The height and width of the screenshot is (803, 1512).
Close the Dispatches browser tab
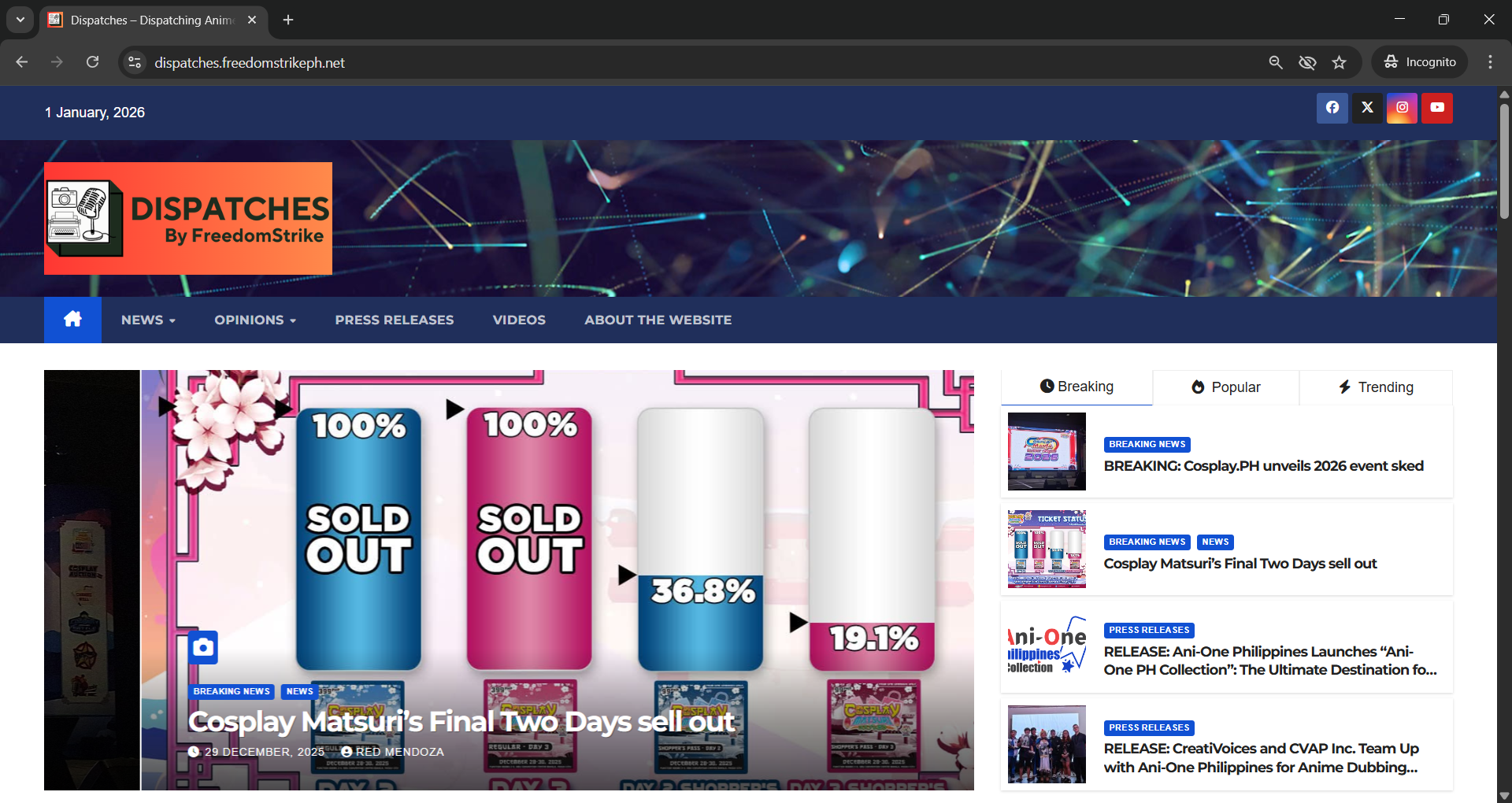click(252, 20)
